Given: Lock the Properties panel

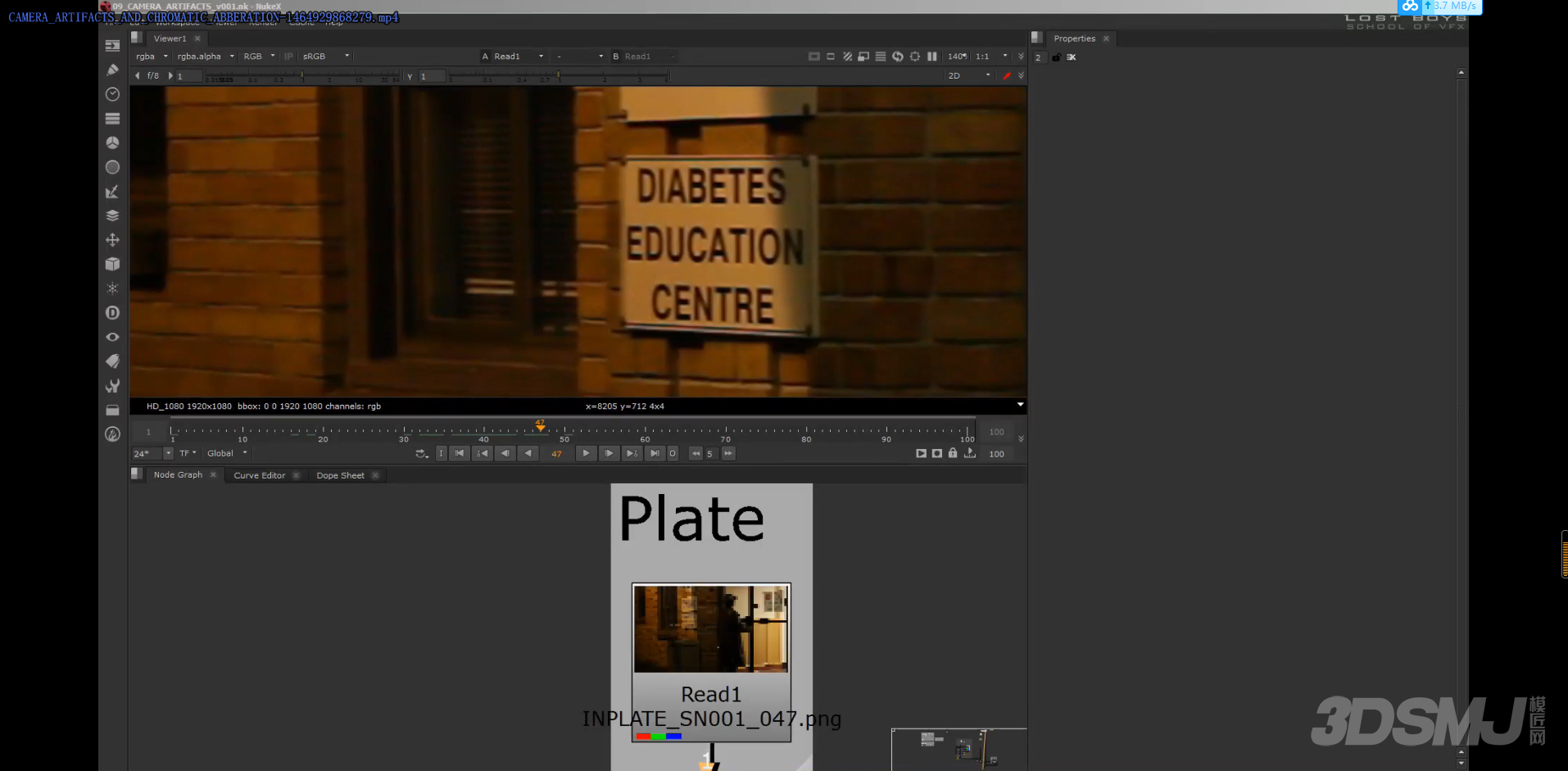Looking at the screenshot, I should point(1056,57).
